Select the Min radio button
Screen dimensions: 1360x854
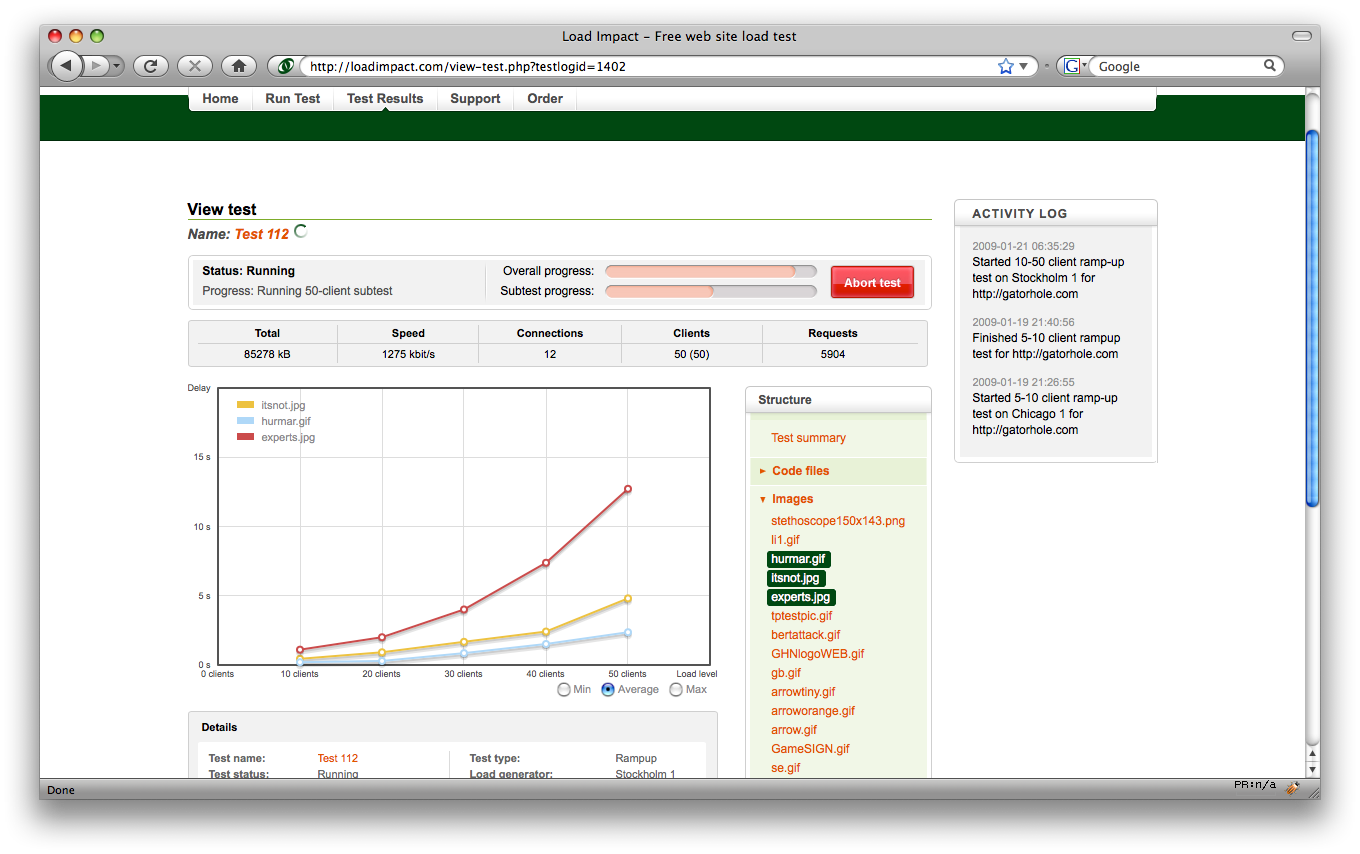[564, 689]
